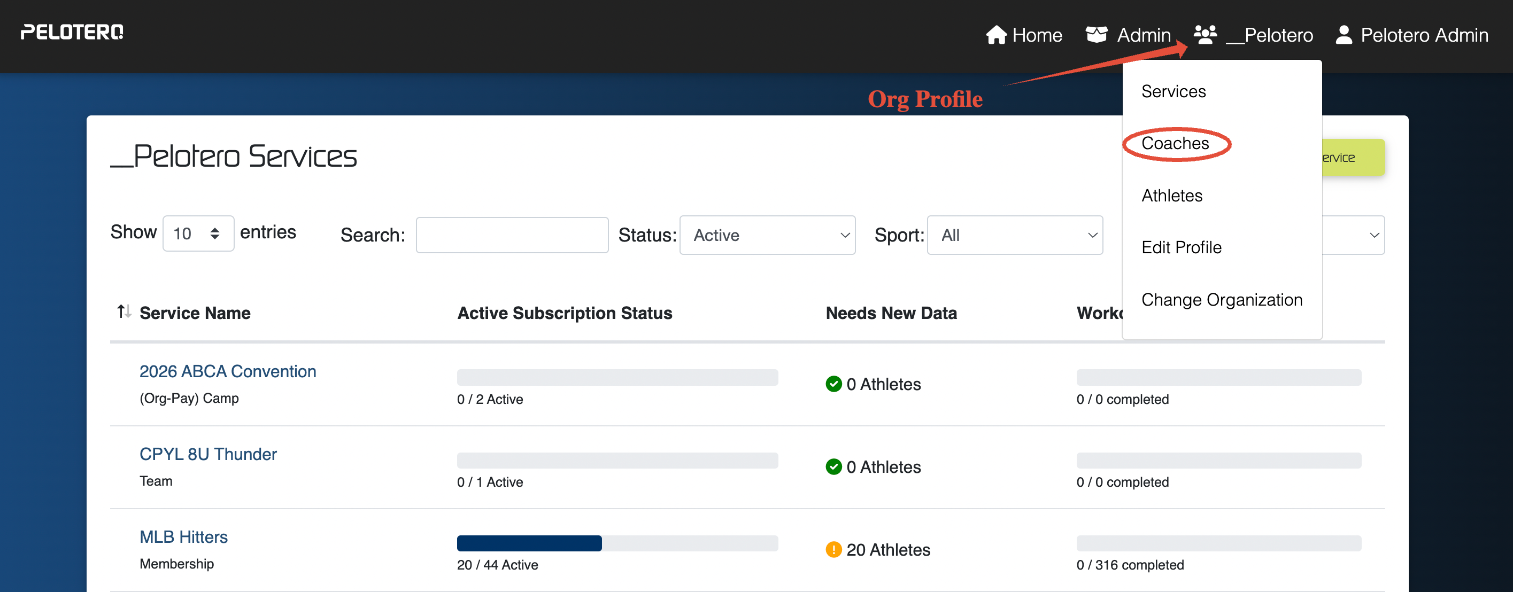Click the 'Team' label under CPYL 8U Thunder
Viewport: 1513px width, 592px height.
tap(156, 481)
